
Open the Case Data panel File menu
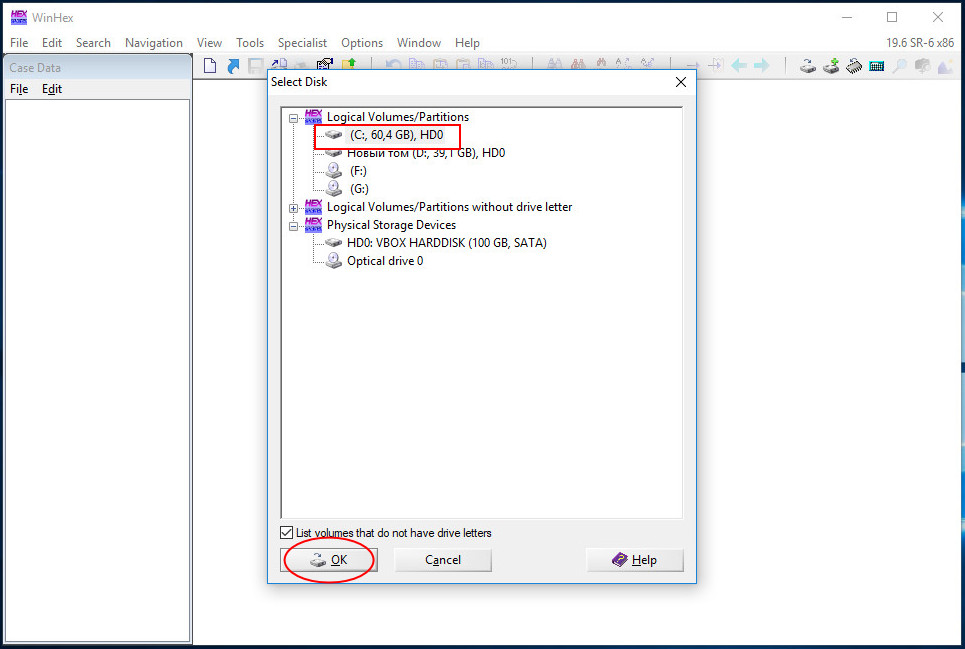19,89
